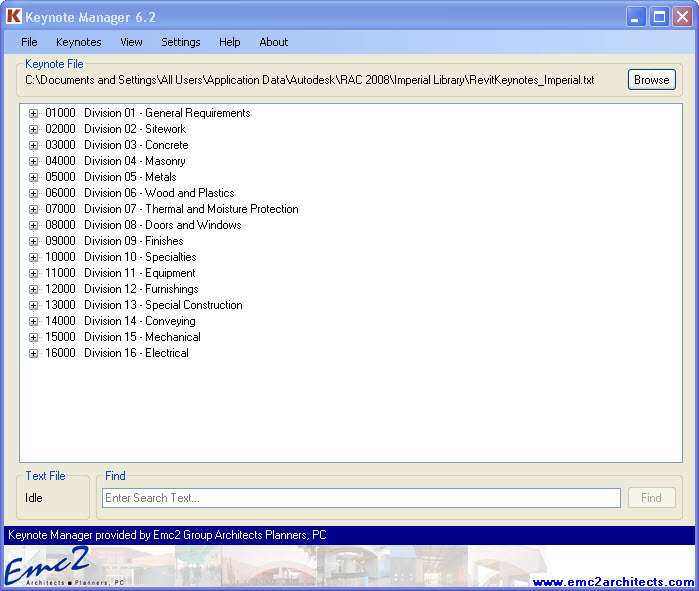Select Division 01 - General Requirements row
Image resolution: width=699 pixels, height=591 pixels.
tap(148, 113)
